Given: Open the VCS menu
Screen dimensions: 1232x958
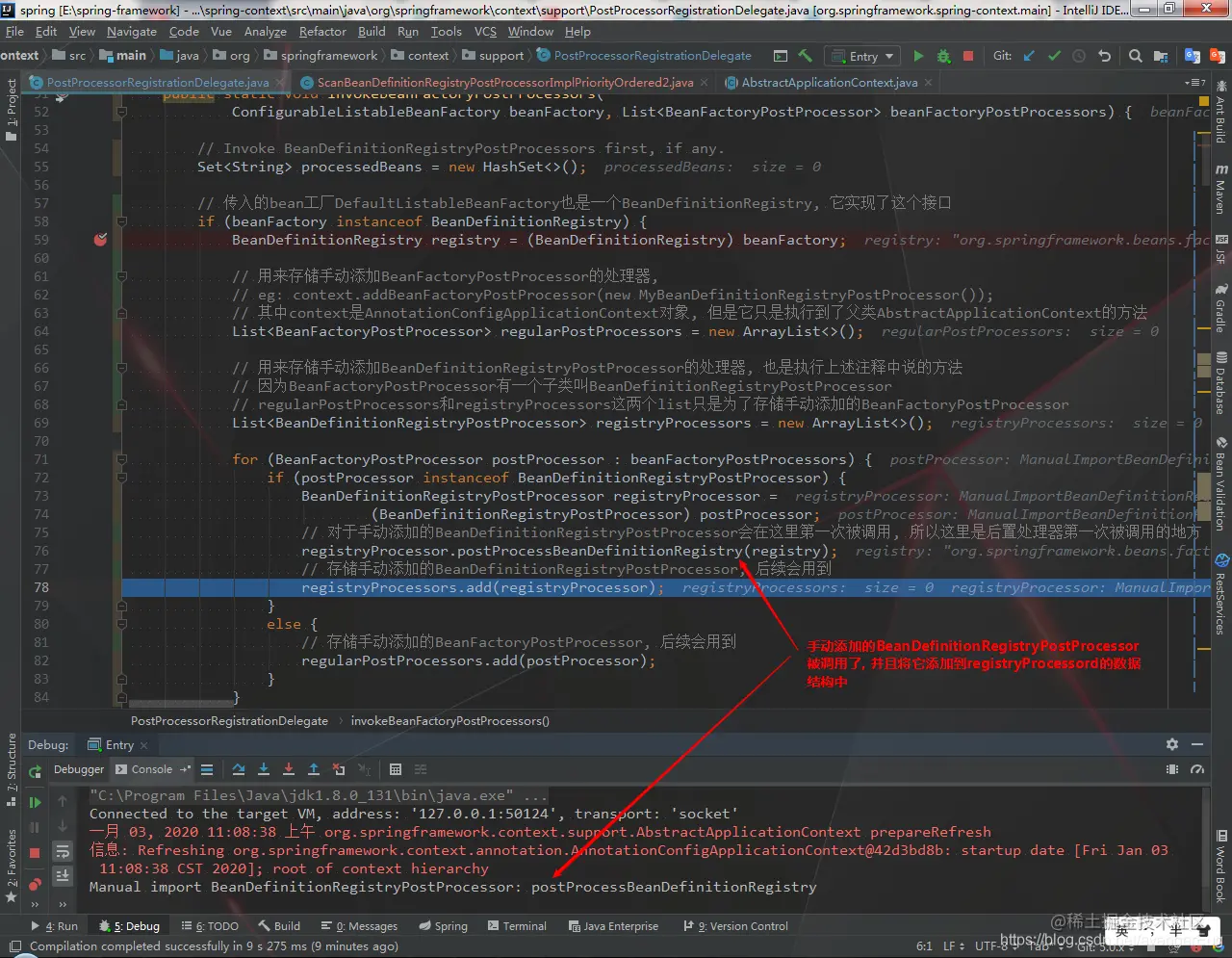Looking at the screenshot, I should [485, 31].
